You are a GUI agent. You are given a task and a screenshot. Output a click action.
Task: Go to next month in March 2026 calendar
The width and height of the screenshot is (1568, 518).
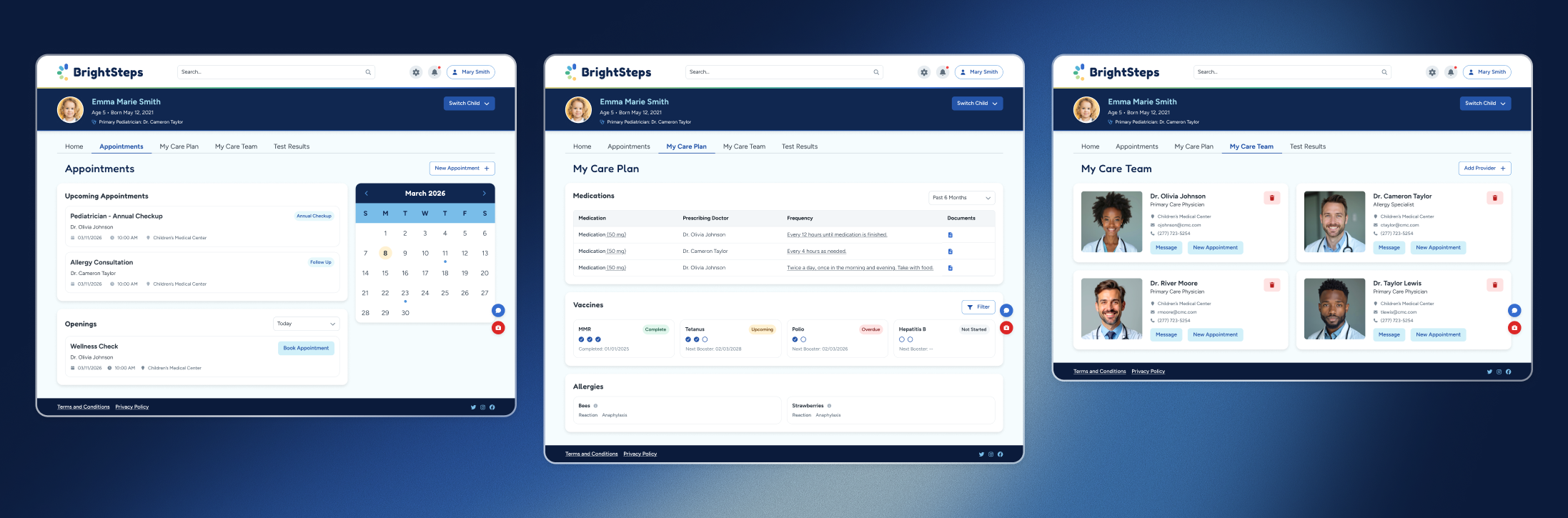point(484,194)
